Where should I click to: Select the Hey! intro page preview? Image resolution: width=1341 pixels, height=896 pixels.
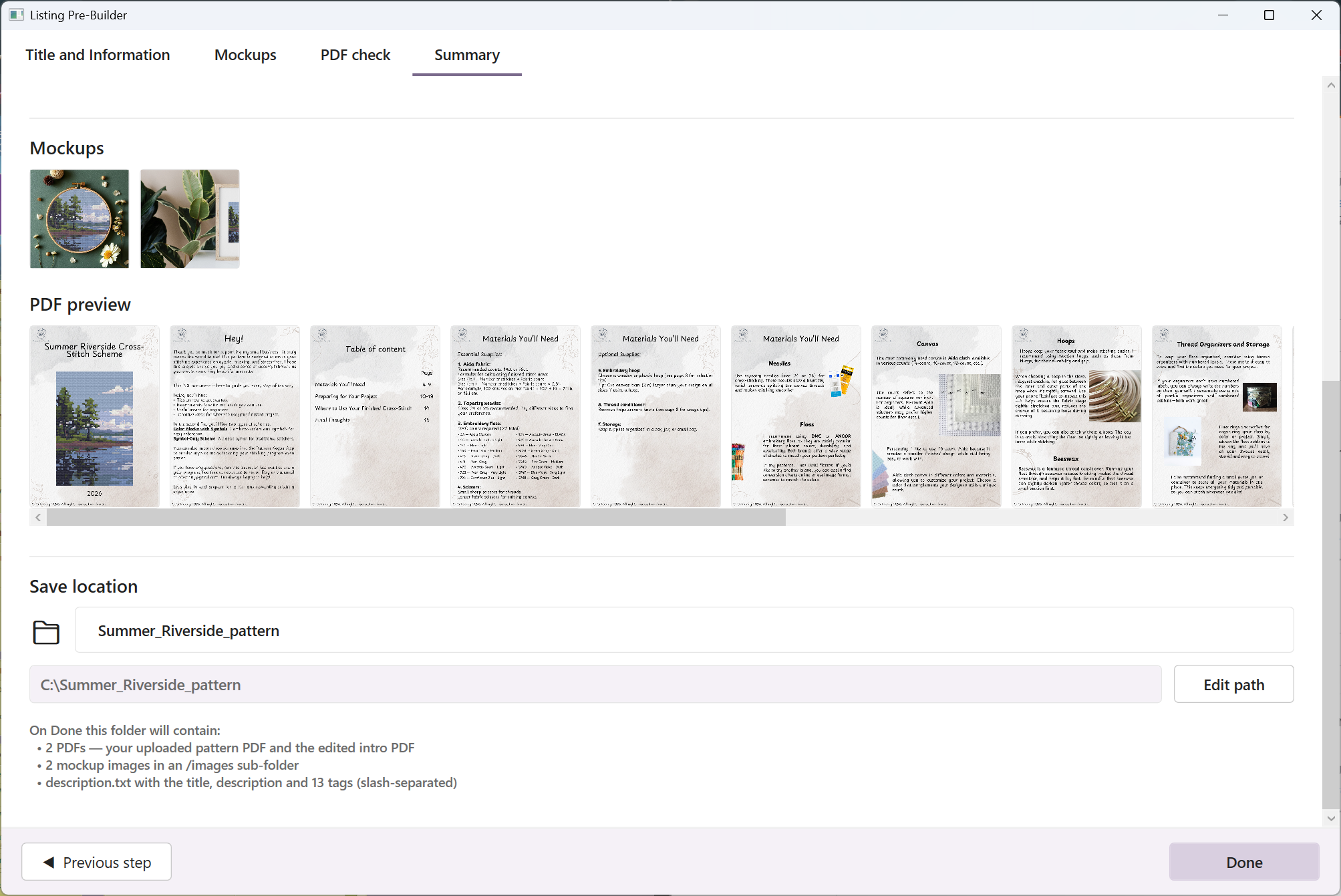(x=235, y=416)
